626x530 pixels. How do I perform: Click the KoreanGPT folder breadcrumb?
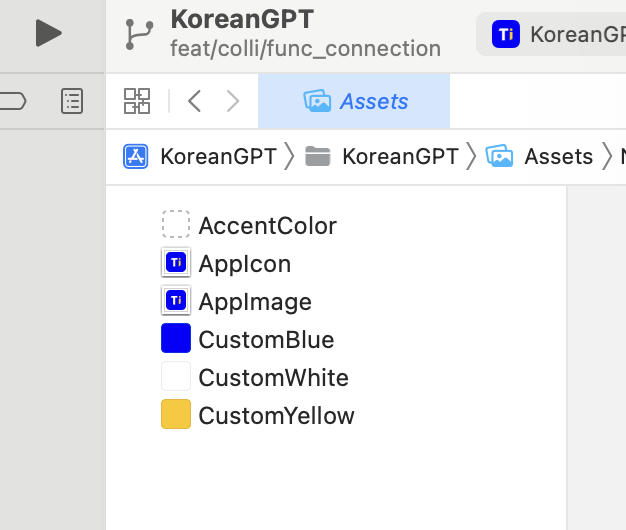pos(381,156)
